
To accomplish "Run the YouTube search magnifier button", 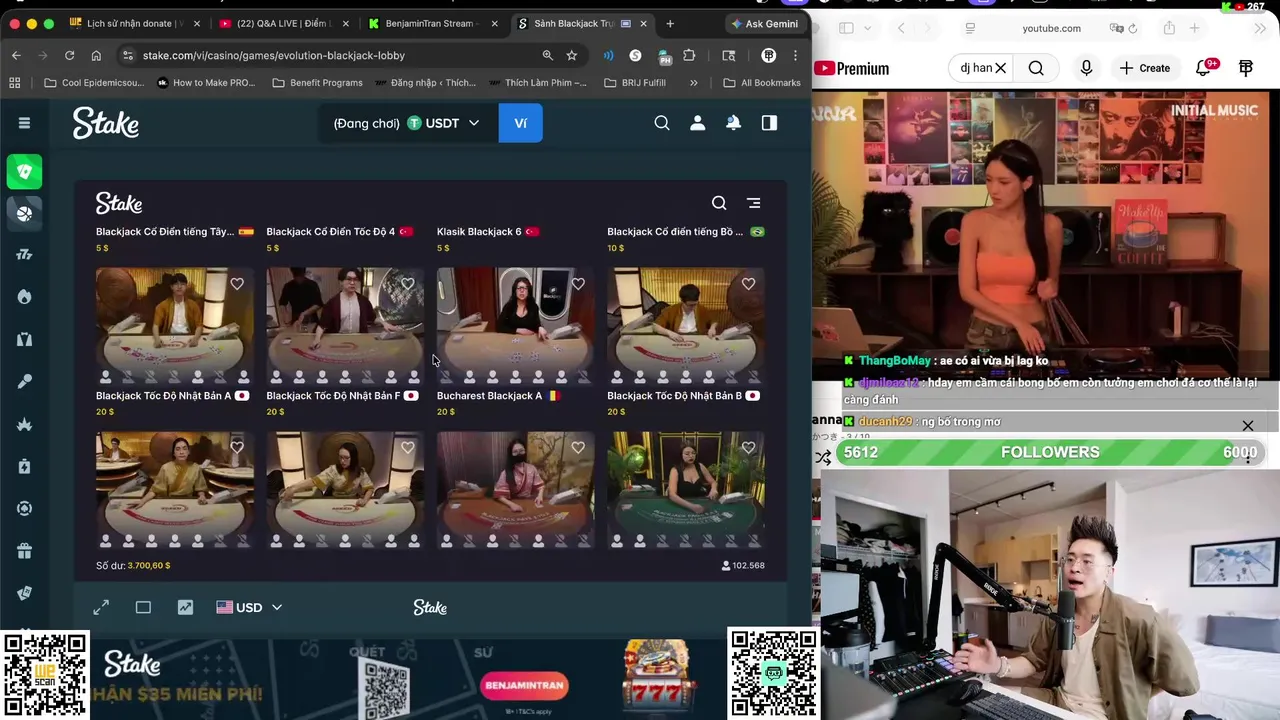I will click(x=1036, y=68).
